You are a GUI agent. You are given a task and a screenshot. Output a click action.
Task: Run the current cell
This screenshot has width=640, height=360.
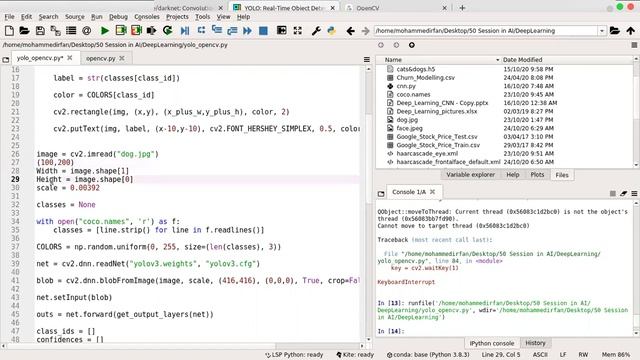(121, 31)
